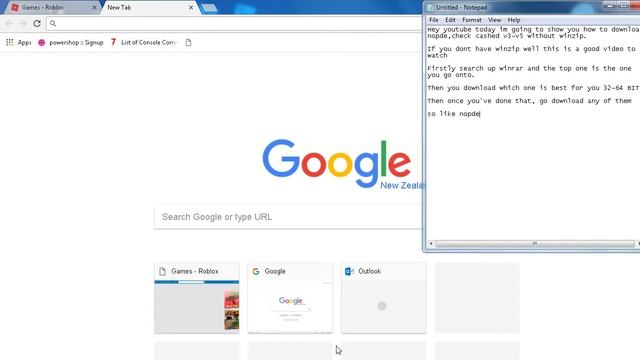Click the Notepad line starting "Then you download which"
Screen dimensions: 640x360
click(x=533, y=88)
